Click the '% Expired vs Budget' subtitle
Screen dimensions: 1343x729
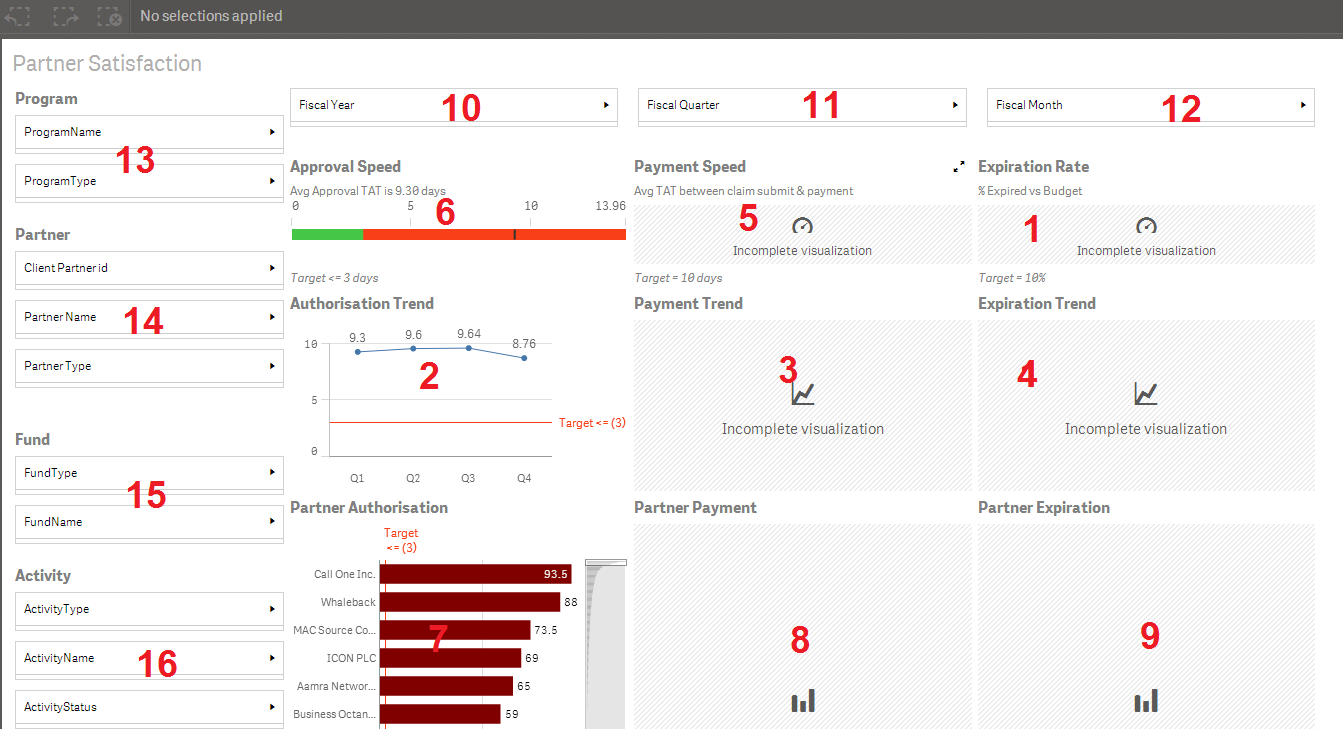click(1030, 191)
